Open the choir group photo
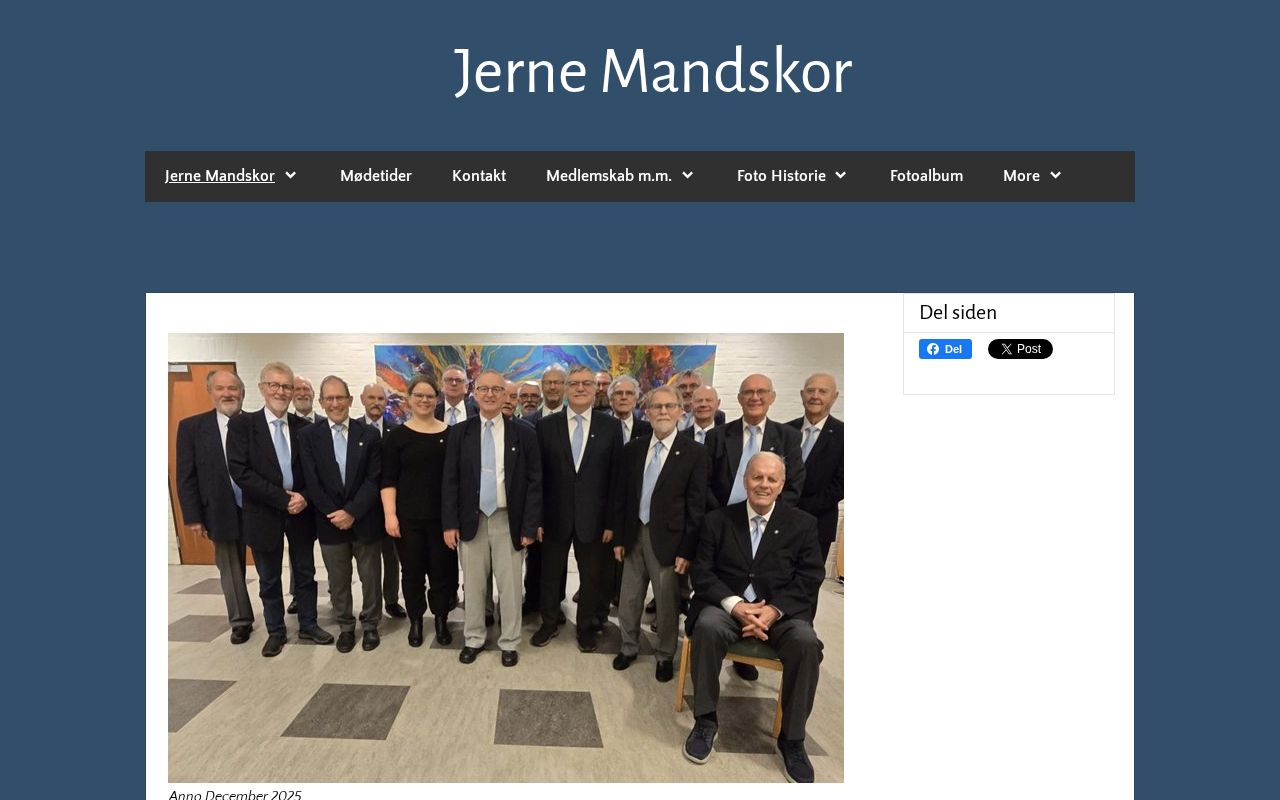This screenshot has height=800, width=1280. [506, 558]
